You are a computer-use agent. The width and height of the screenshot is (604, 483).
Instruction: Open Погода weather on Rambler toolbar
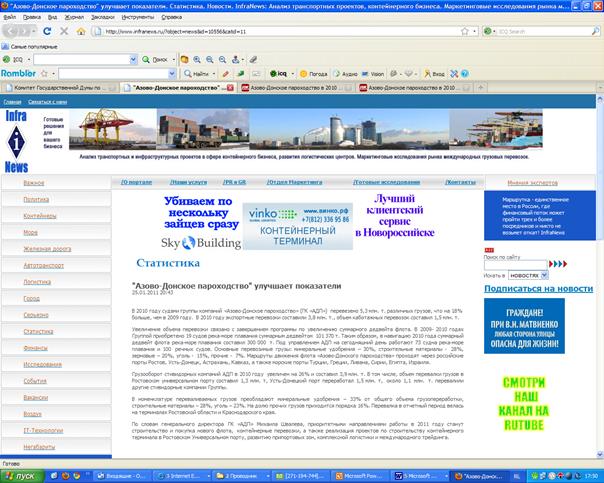point(314,73)
